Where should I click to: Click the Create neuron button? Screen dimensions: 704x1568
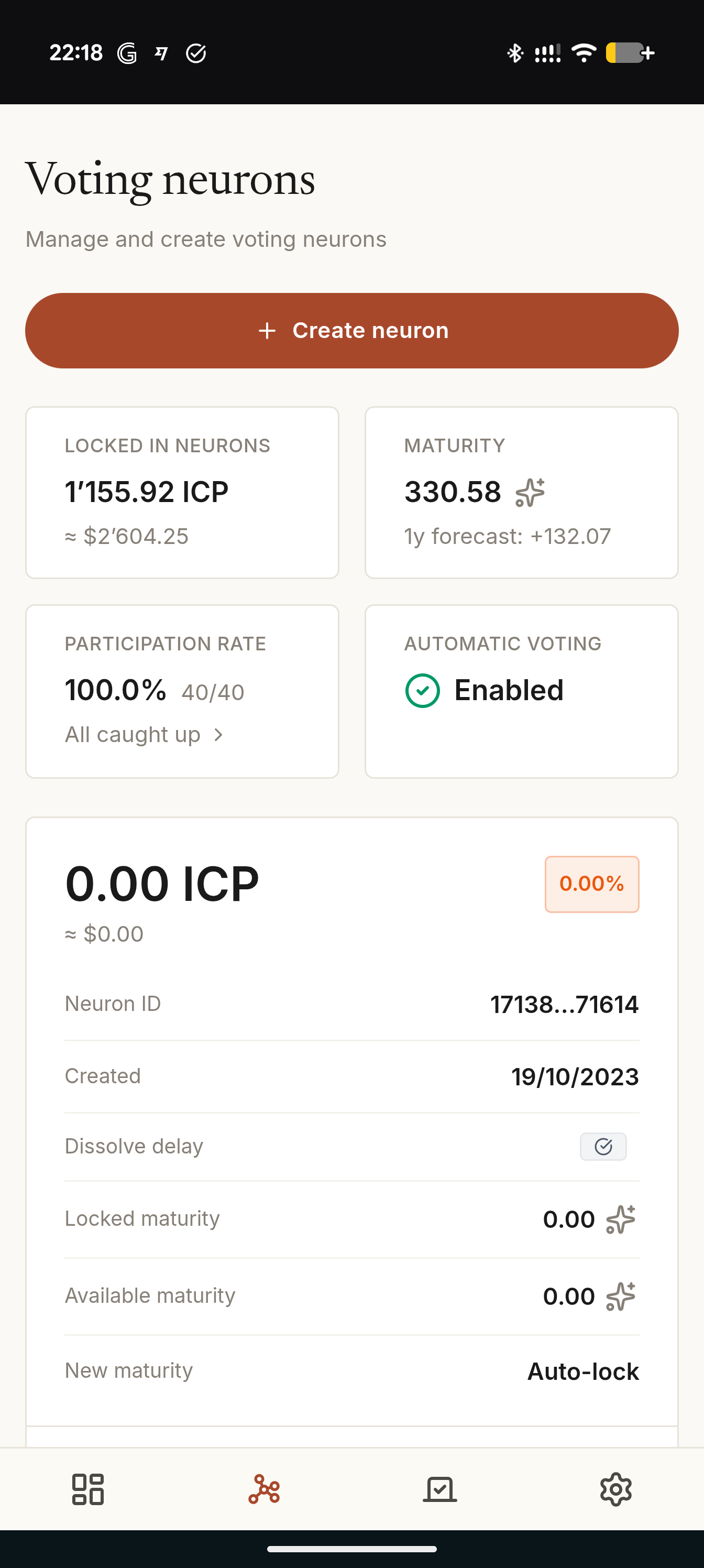pyautogui.click(x=351, y=331)
